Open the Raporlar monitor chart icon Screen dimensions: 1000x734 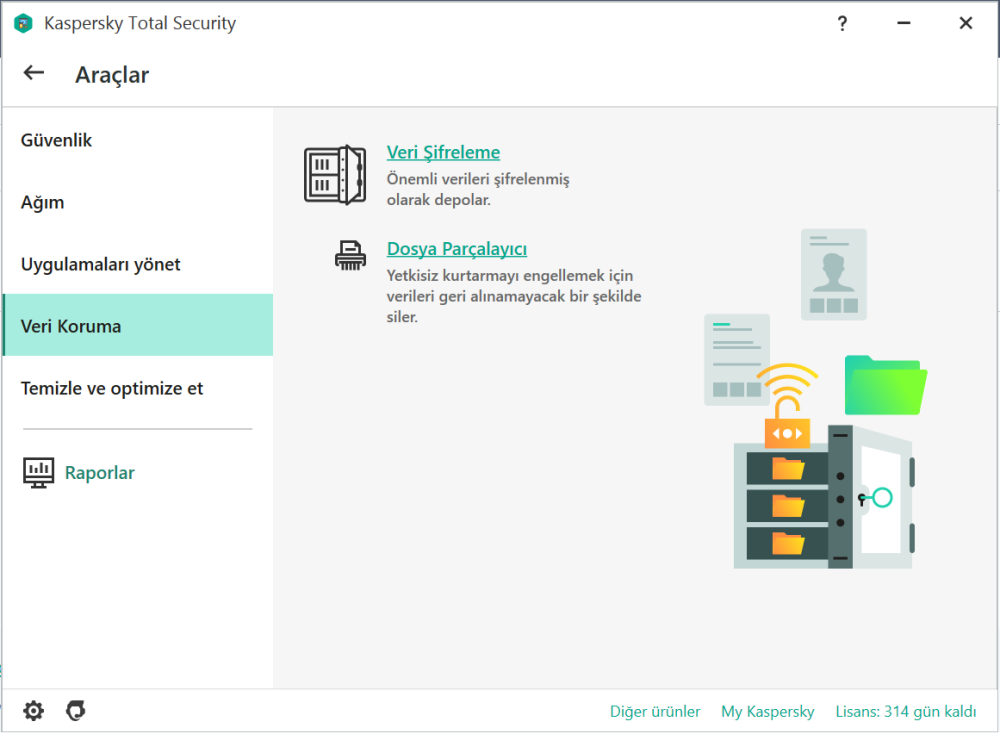click(38, 473)
